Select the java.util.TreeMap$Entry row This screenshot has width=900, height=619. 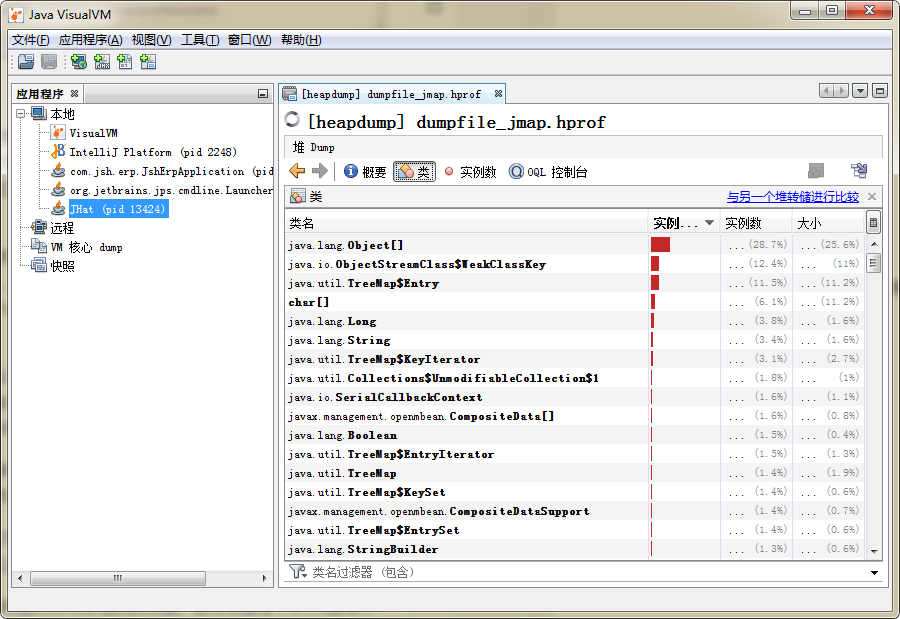[575, 283]
